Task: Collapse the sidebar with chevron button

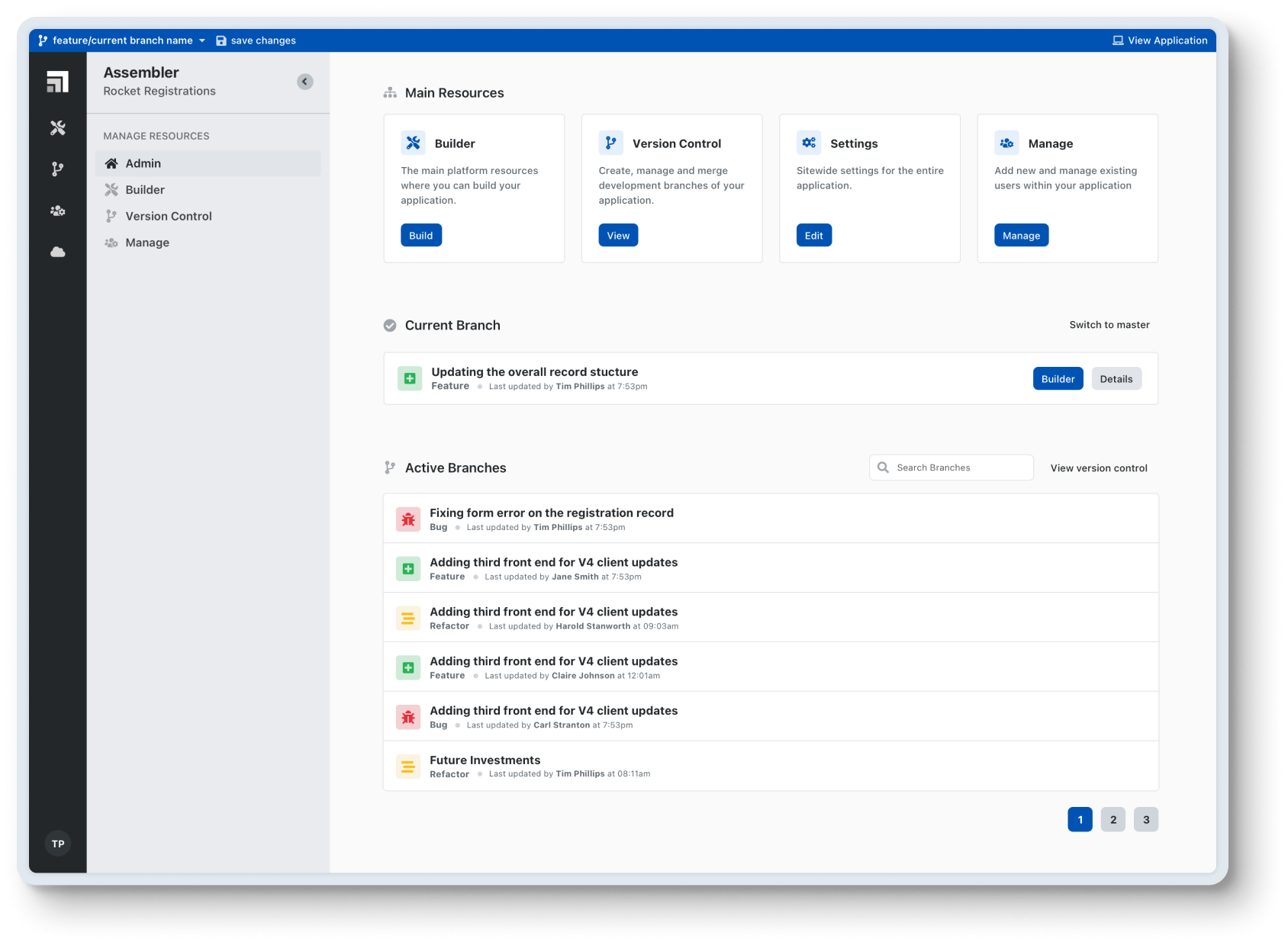Action: click(305, 82)
